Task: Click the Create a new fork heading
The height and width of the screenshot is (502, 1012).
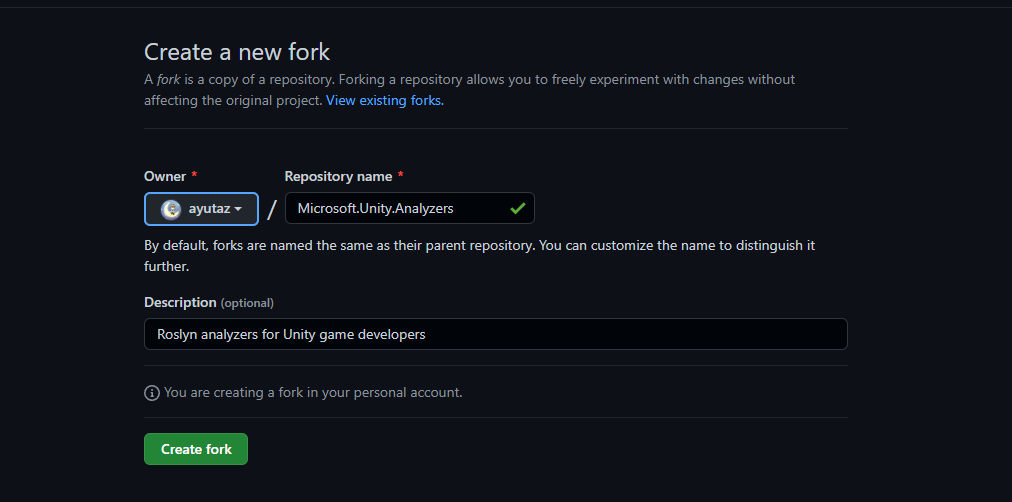Action: coord(237,52)
